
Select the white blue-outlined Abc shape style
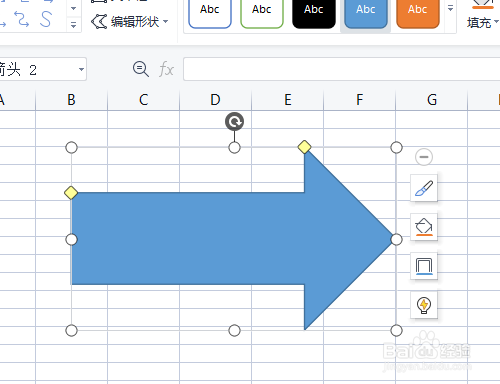coord(210,13)
